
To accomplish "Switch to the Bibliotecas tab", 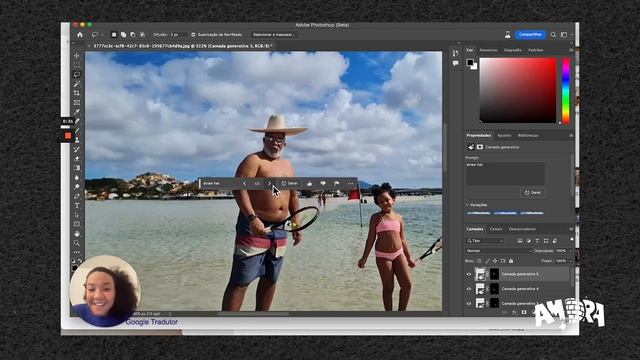I will point(528,135).
